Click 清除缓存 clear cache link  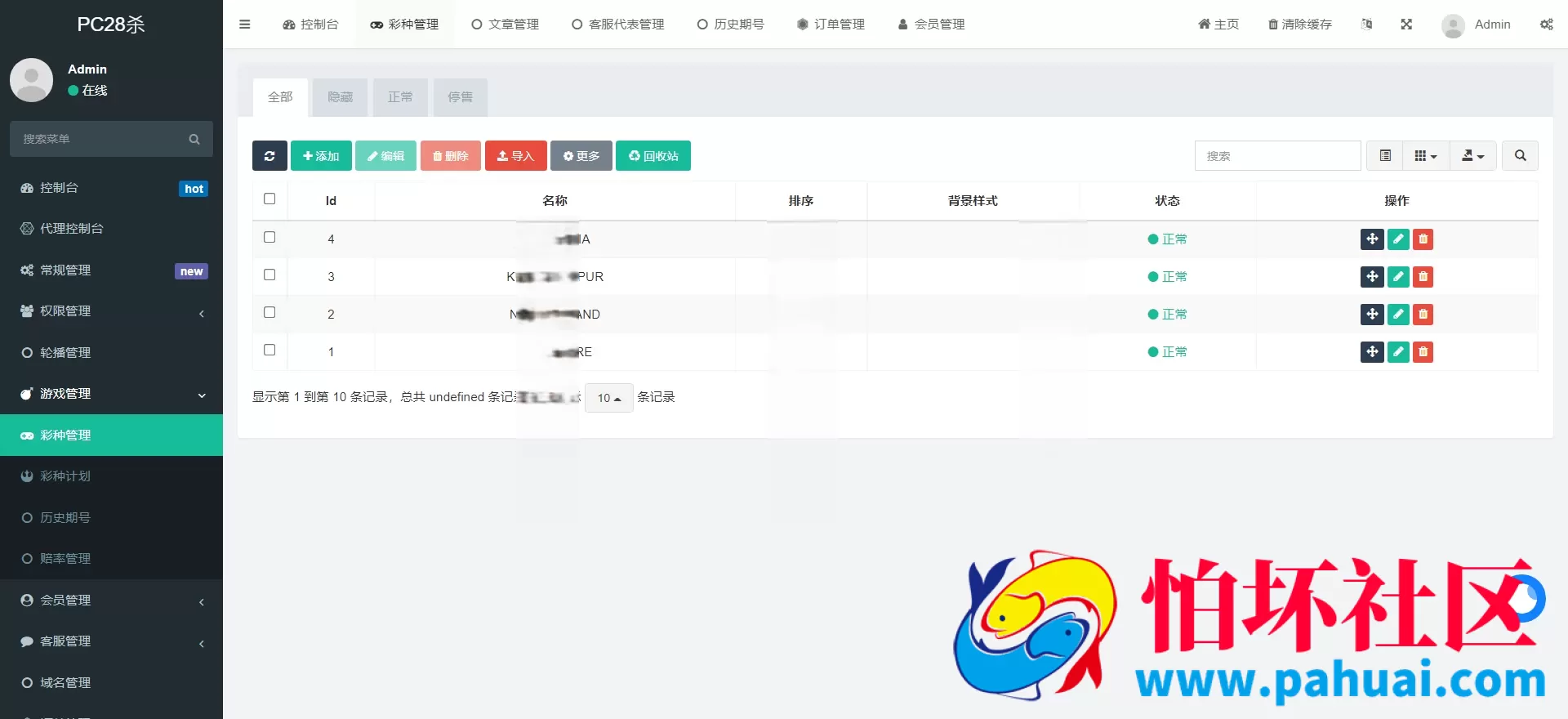tap(1300, 25)
